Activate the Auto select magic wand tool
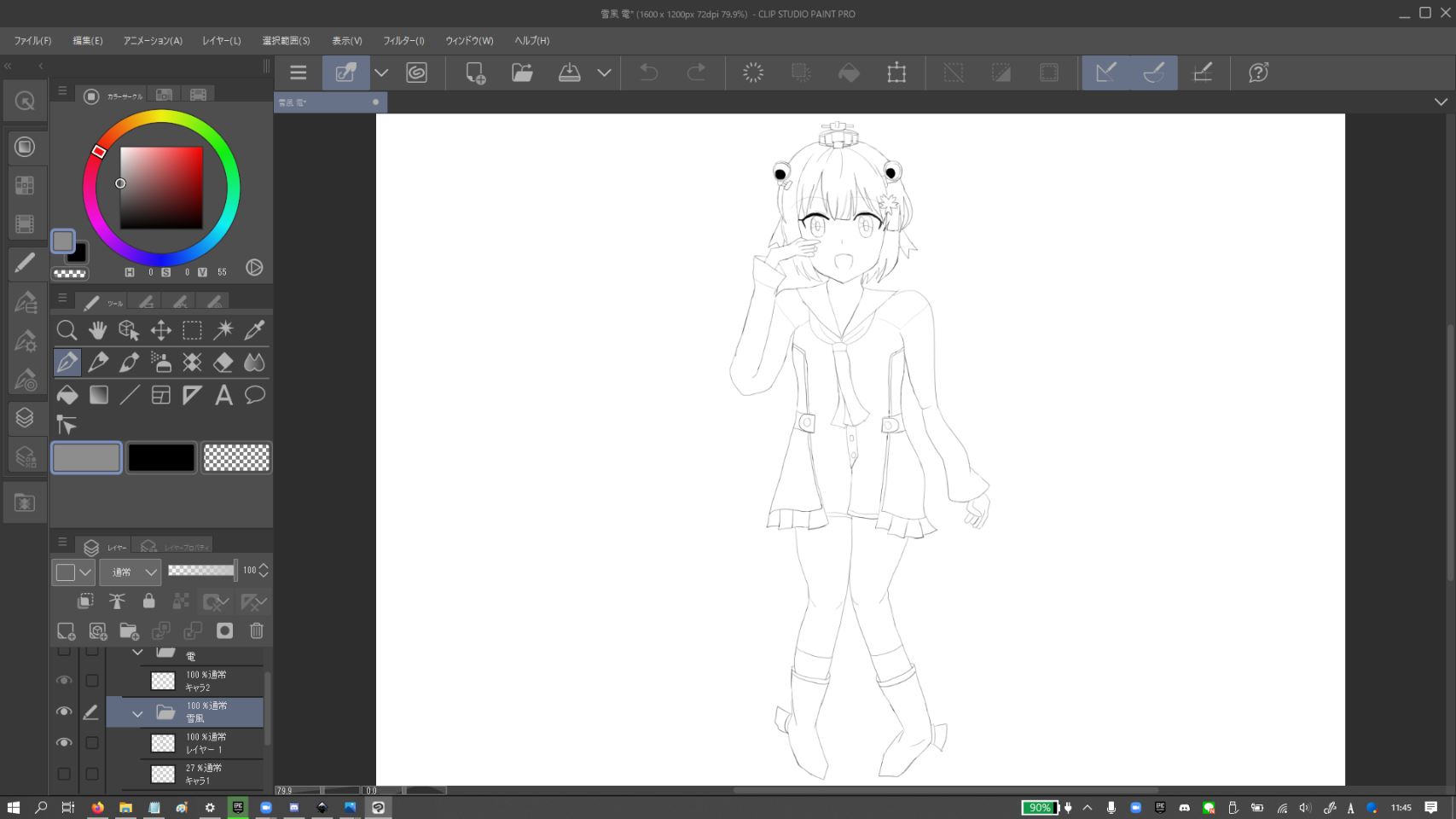The height and width of the screenshot is (819, 1456). click(x=223, y=330)
